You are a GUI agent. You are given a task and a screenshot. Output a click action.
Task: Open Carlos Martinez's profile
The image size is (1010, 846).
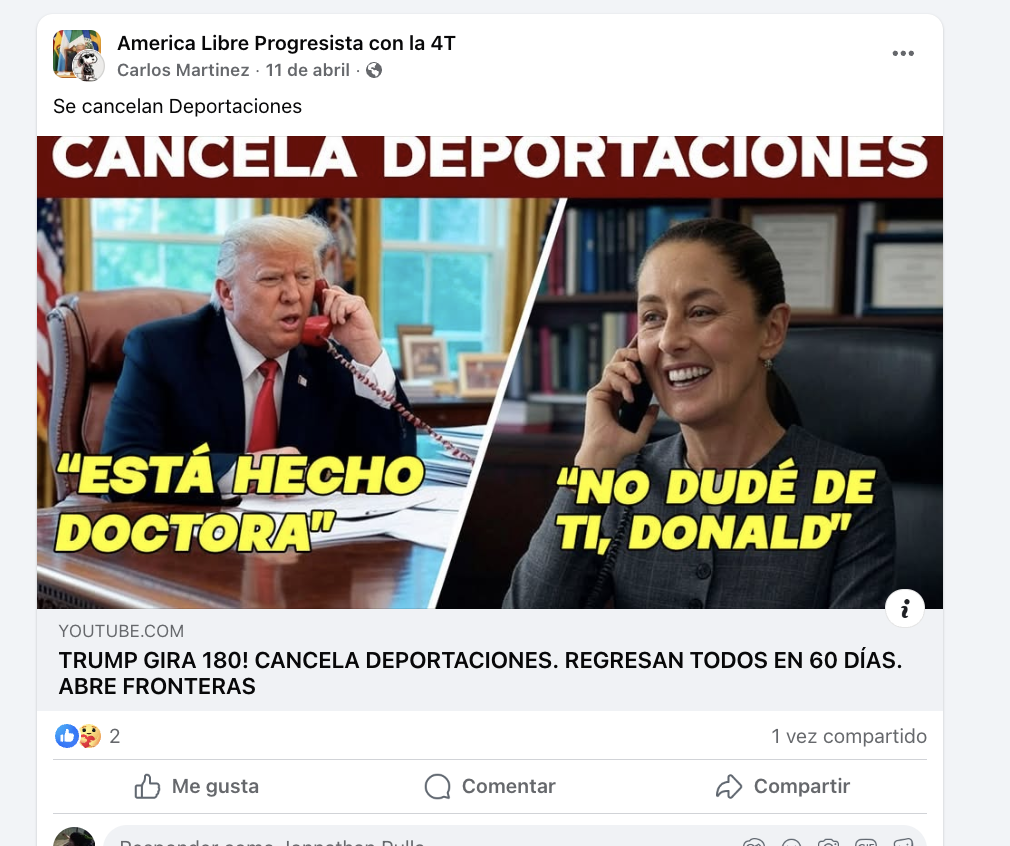tap(183, 70)
